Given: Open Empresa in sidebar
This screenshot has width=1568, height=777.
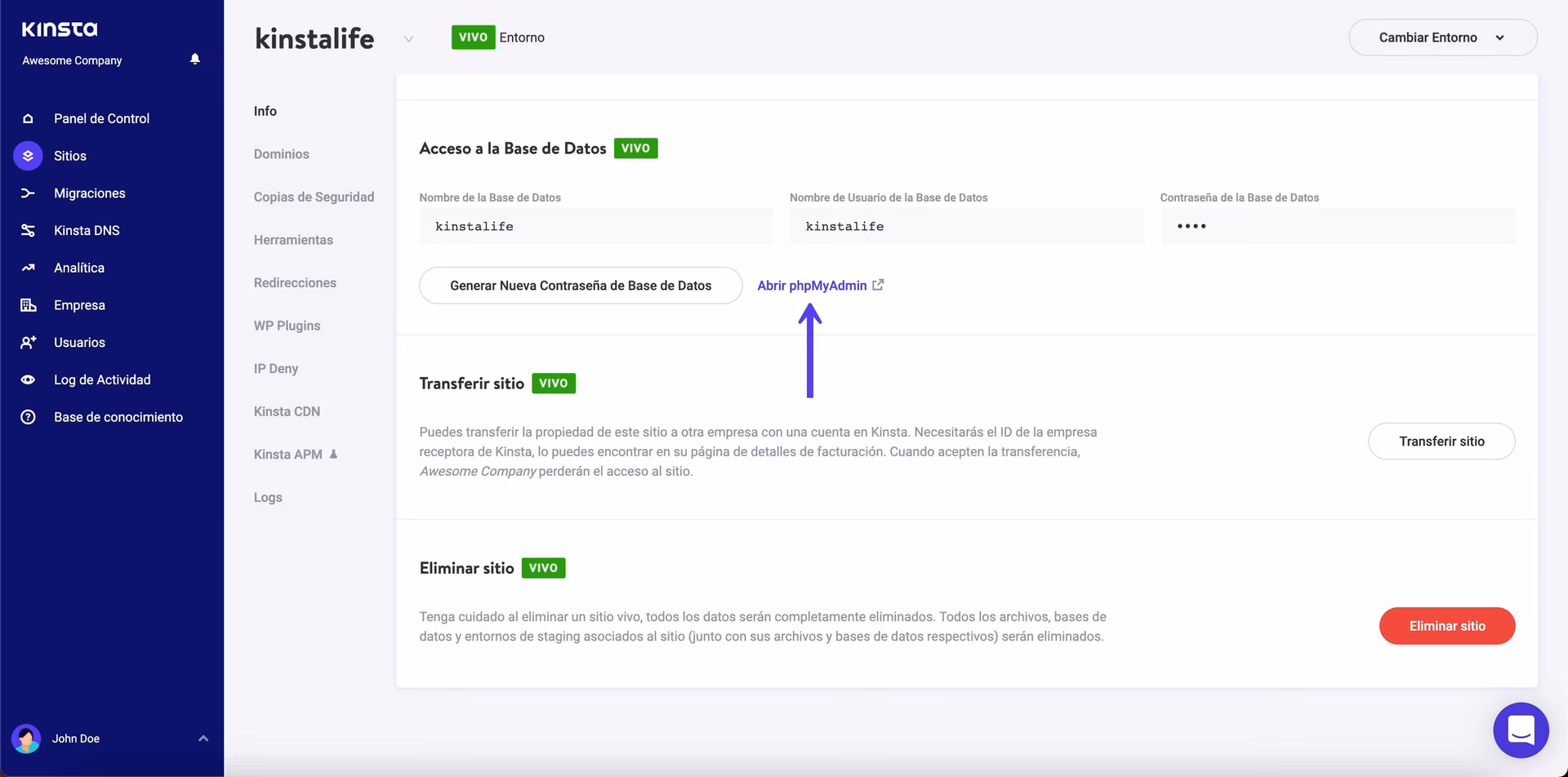Looking at the screenshot, I should (79, 305).
